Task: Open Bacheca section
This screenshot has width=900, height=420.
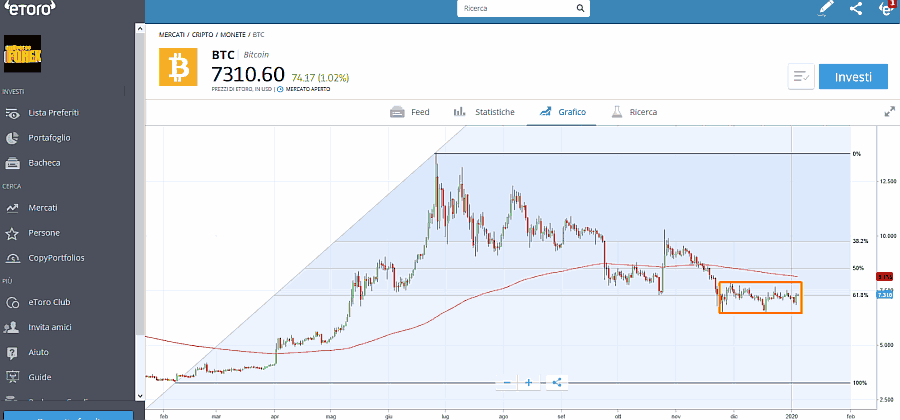Action: (44, 163)
